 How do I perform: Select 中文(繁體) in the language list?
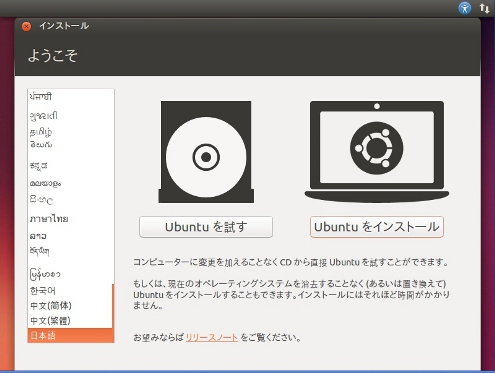point(70,321)
